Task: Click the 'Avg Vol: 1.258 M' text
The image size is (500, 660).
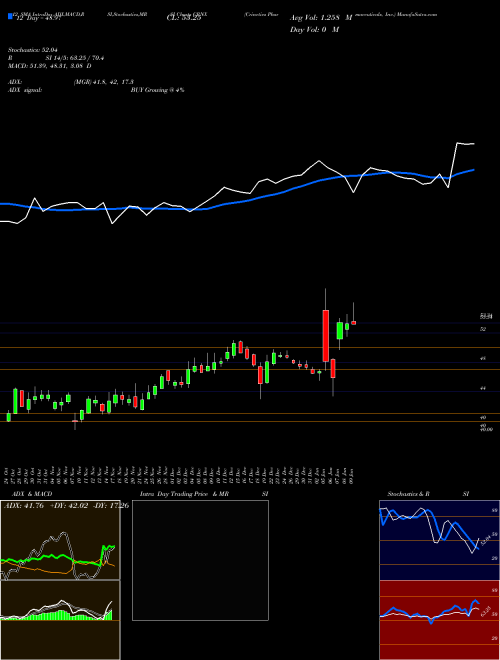Action: [x=321, y=18]
